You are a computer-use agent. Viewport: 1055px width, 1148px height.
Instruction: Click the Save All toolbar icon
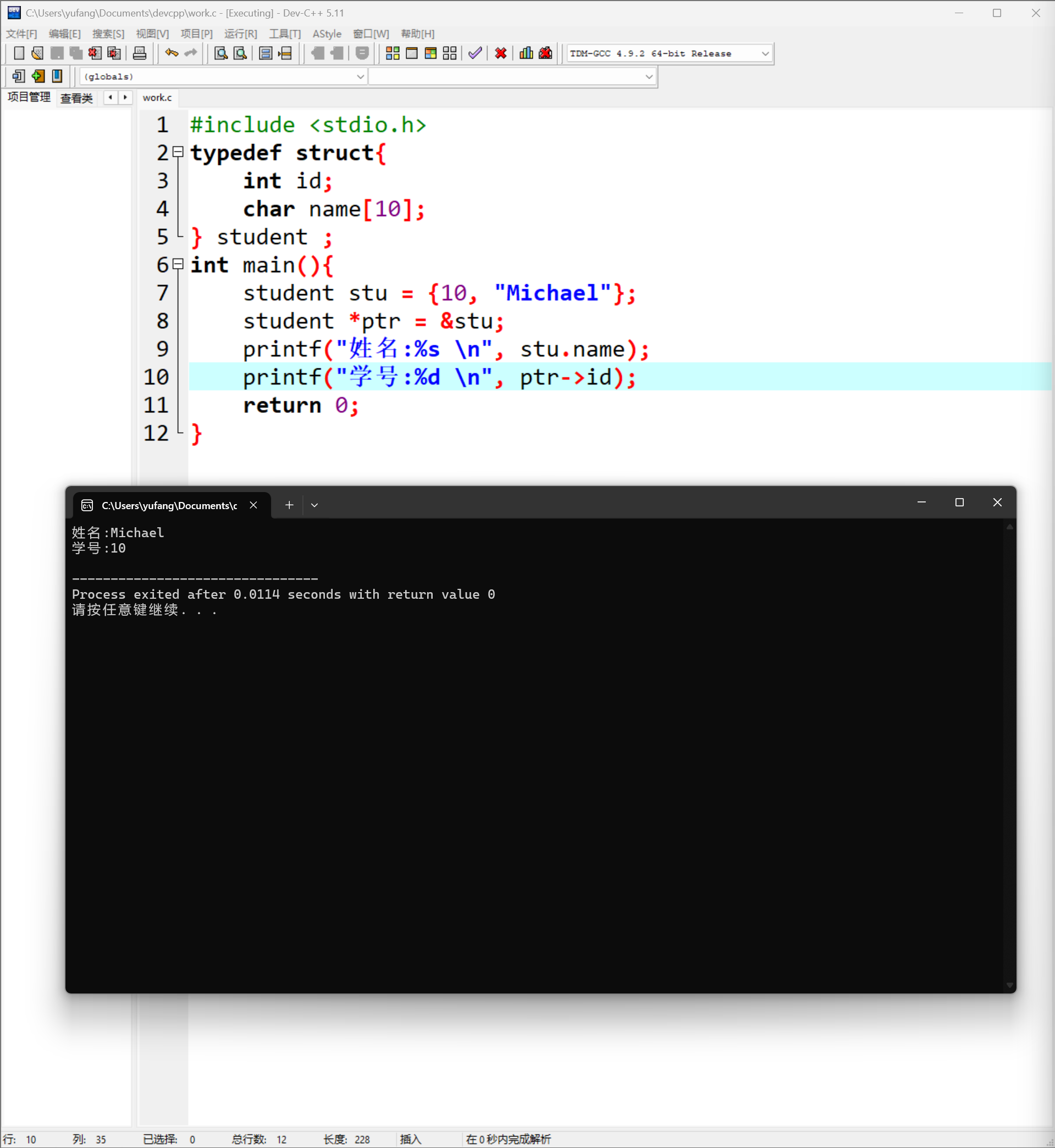(76, 53)
